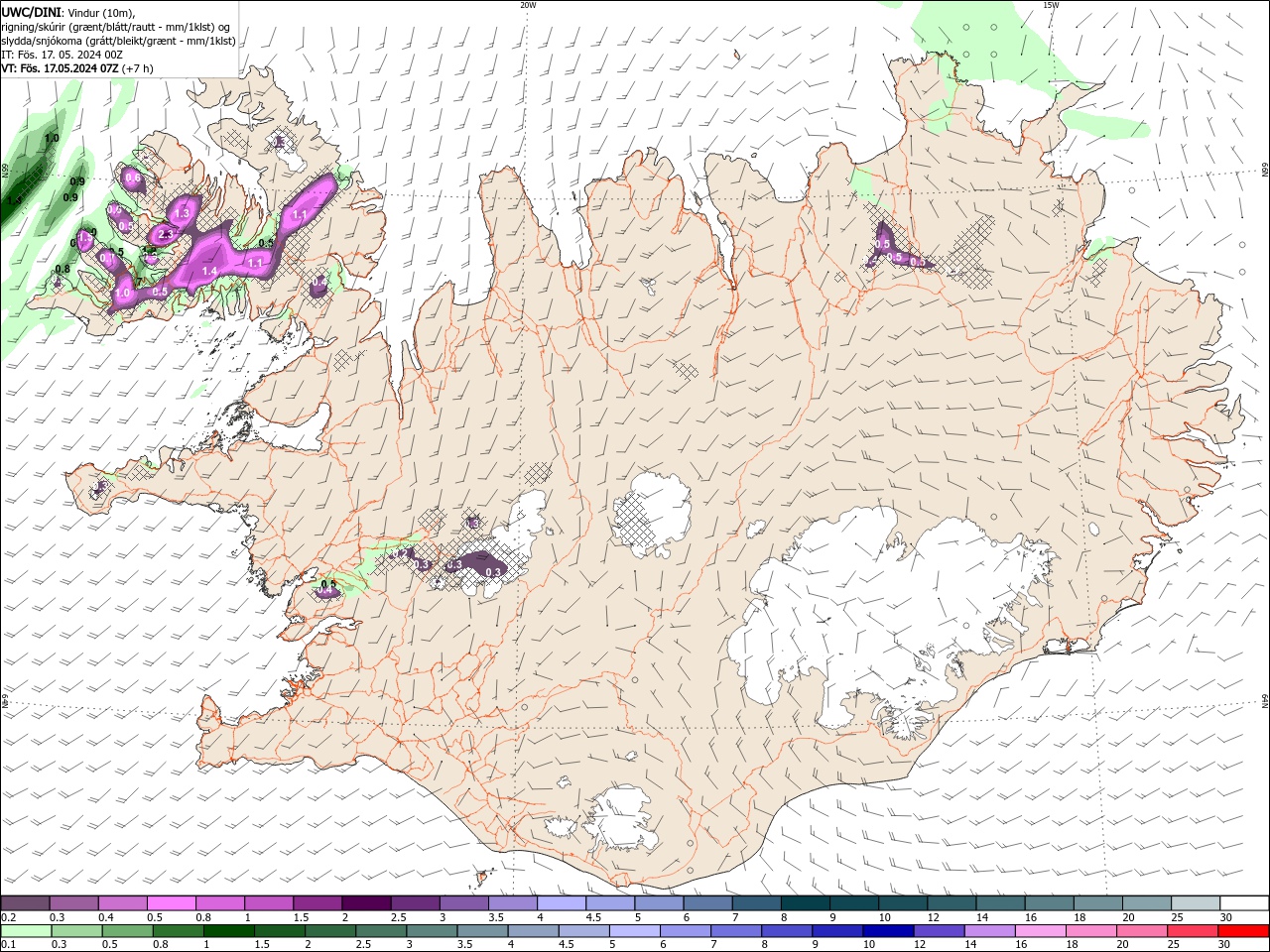Image resolution: width=1270 pixels, height=952 pixels.
Task: Click the white '0.6' snowfall value
Action: (x=132, y=178)
